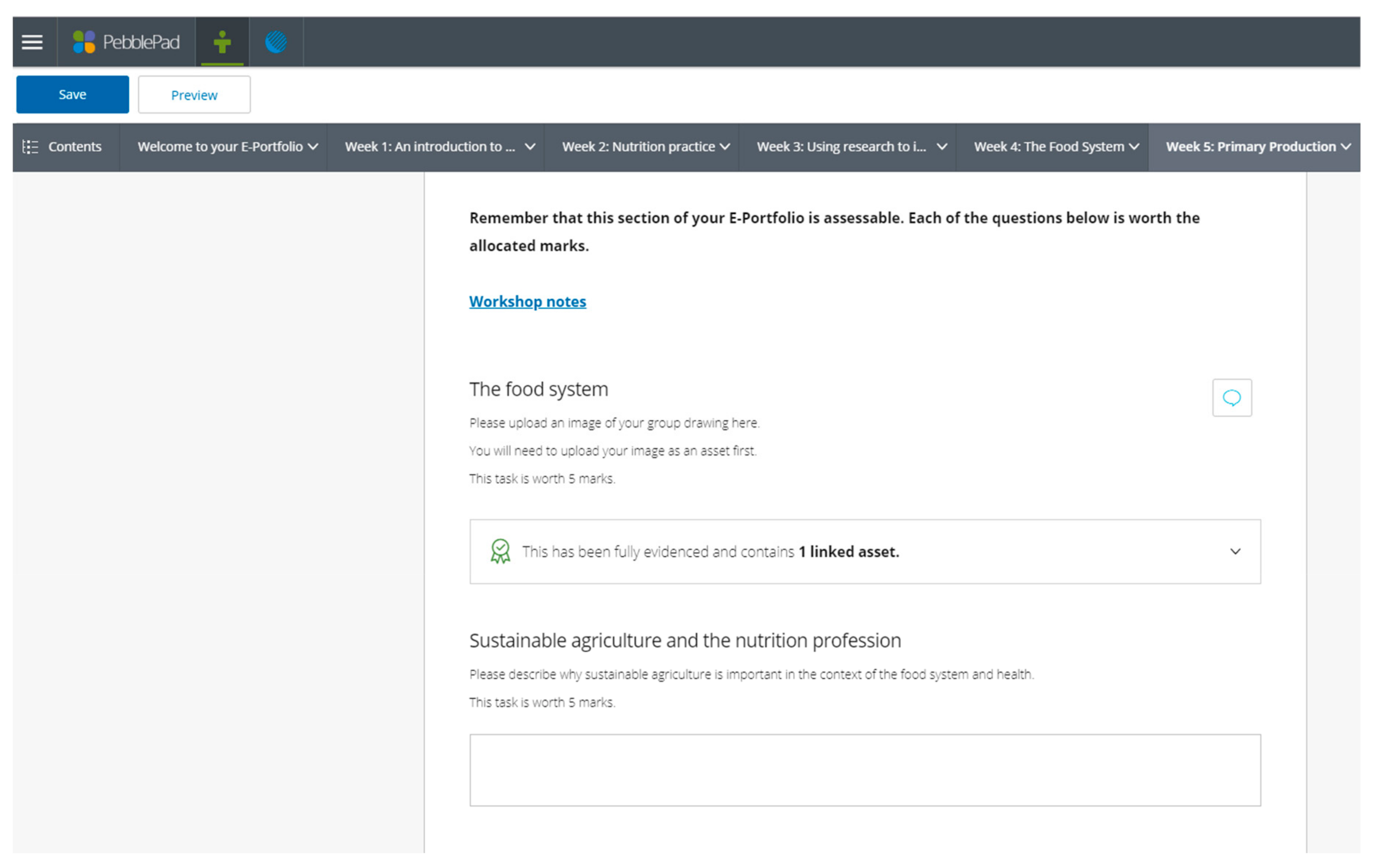
Task: Expand the linked asset evidence panel
Action: pos(1235,551)
